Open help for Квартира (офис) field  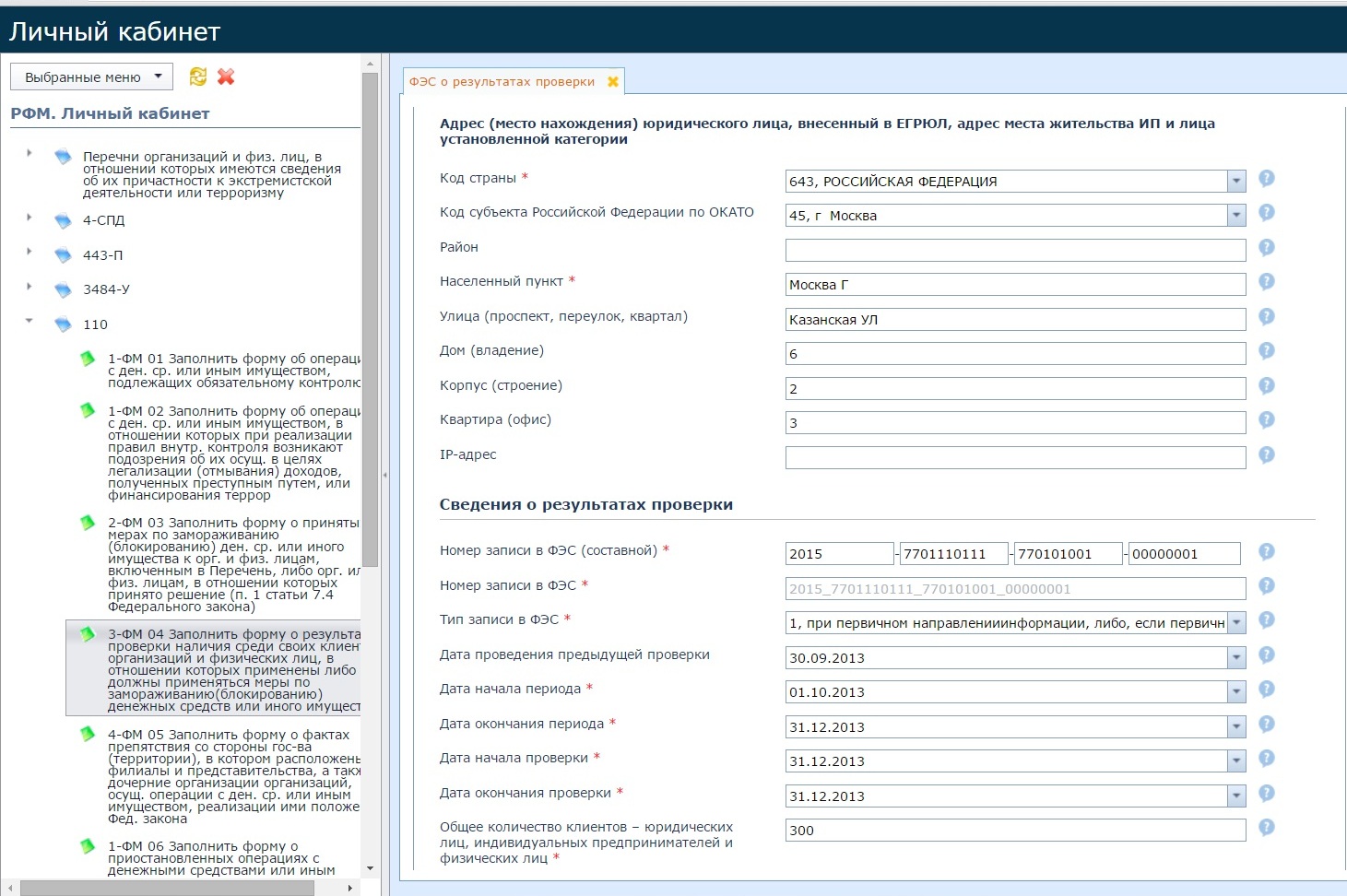(1267, 419)
